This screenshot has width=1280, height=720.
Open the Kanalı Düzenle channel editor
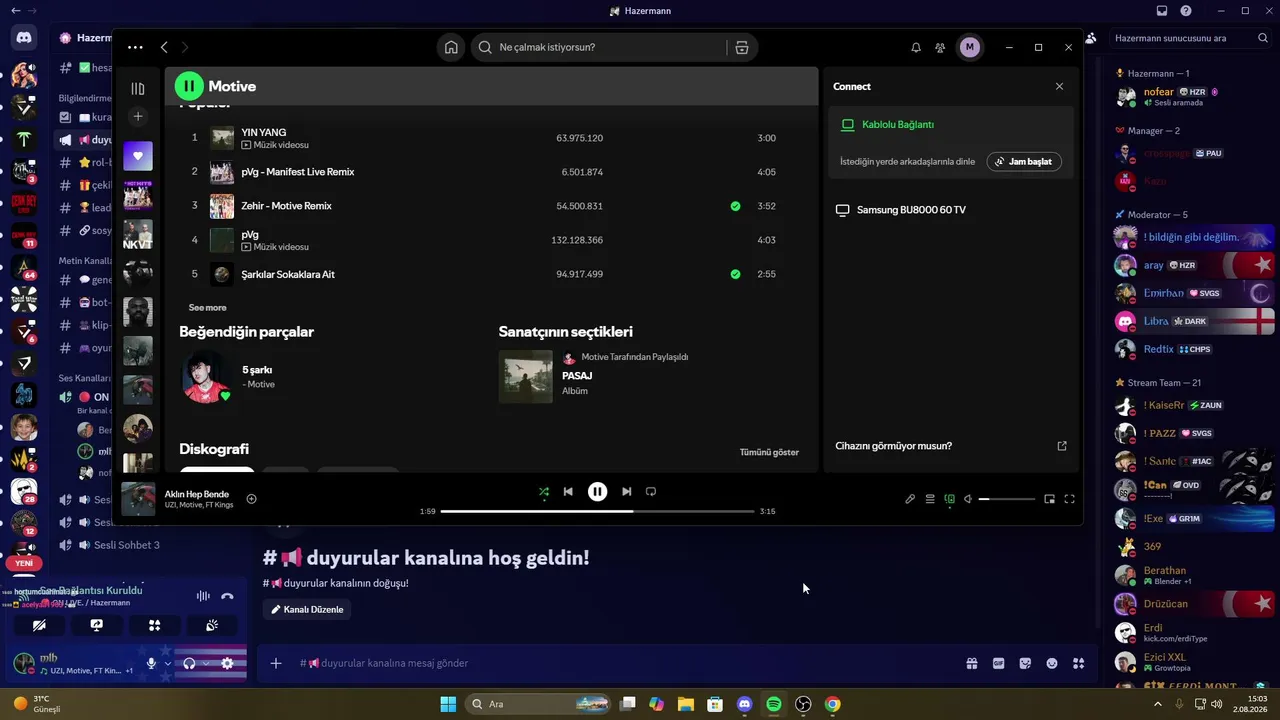tap(307, 609)
